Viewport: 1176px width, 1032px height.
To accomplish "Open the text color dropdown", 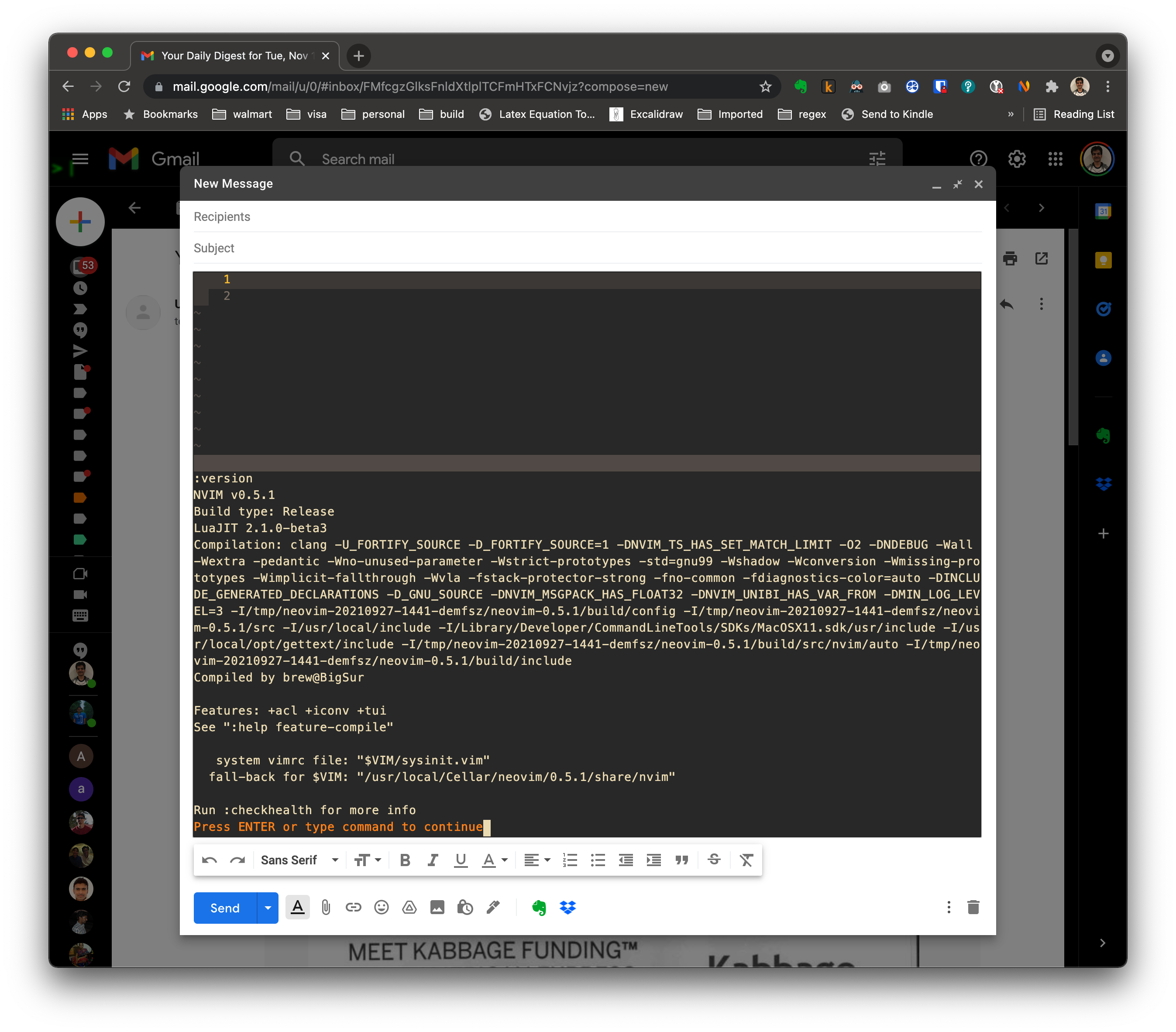I will [x=494, y=860].
